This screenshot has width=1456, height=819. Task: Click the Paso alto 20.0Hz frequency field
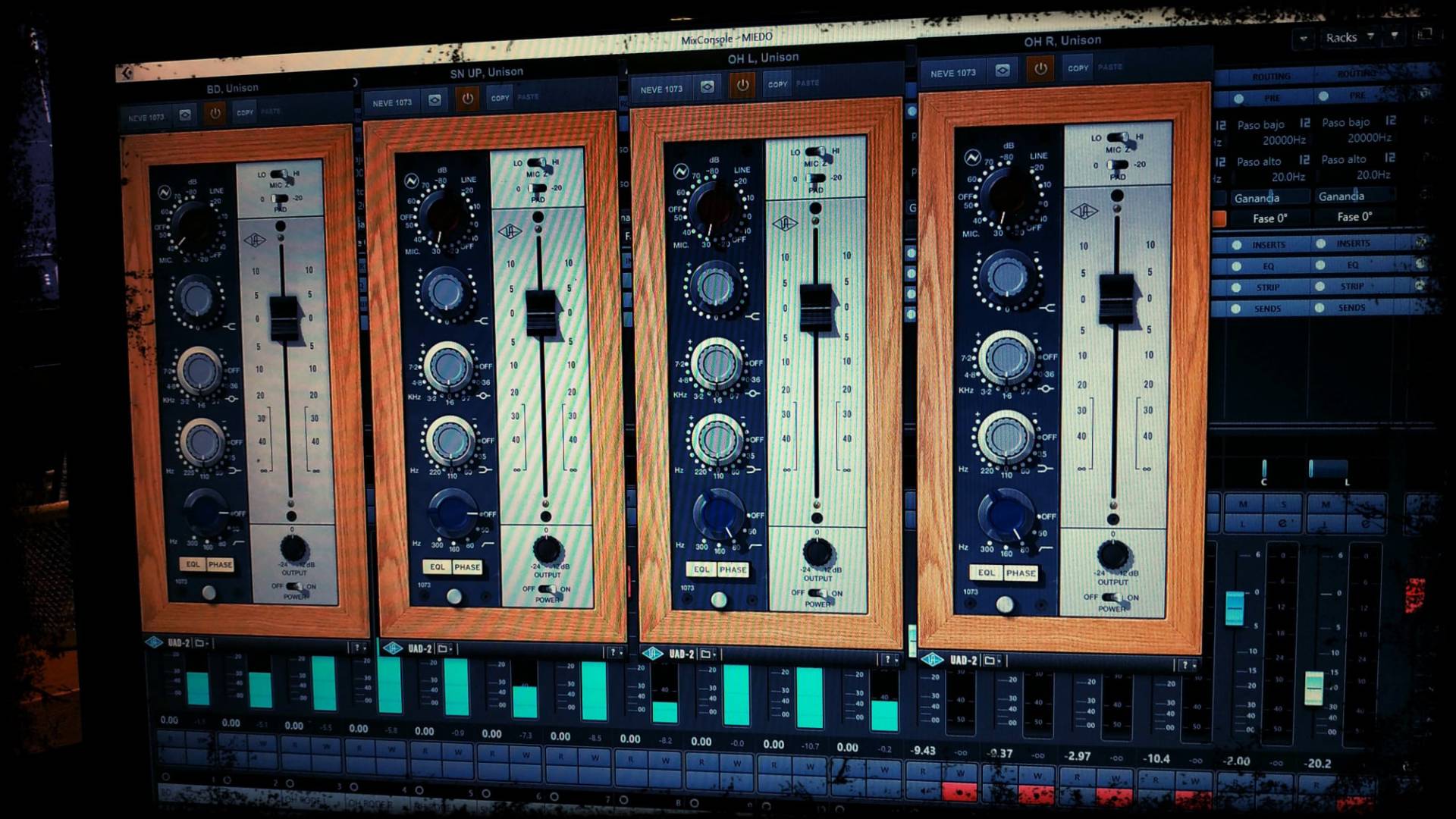click(1288, 177)
